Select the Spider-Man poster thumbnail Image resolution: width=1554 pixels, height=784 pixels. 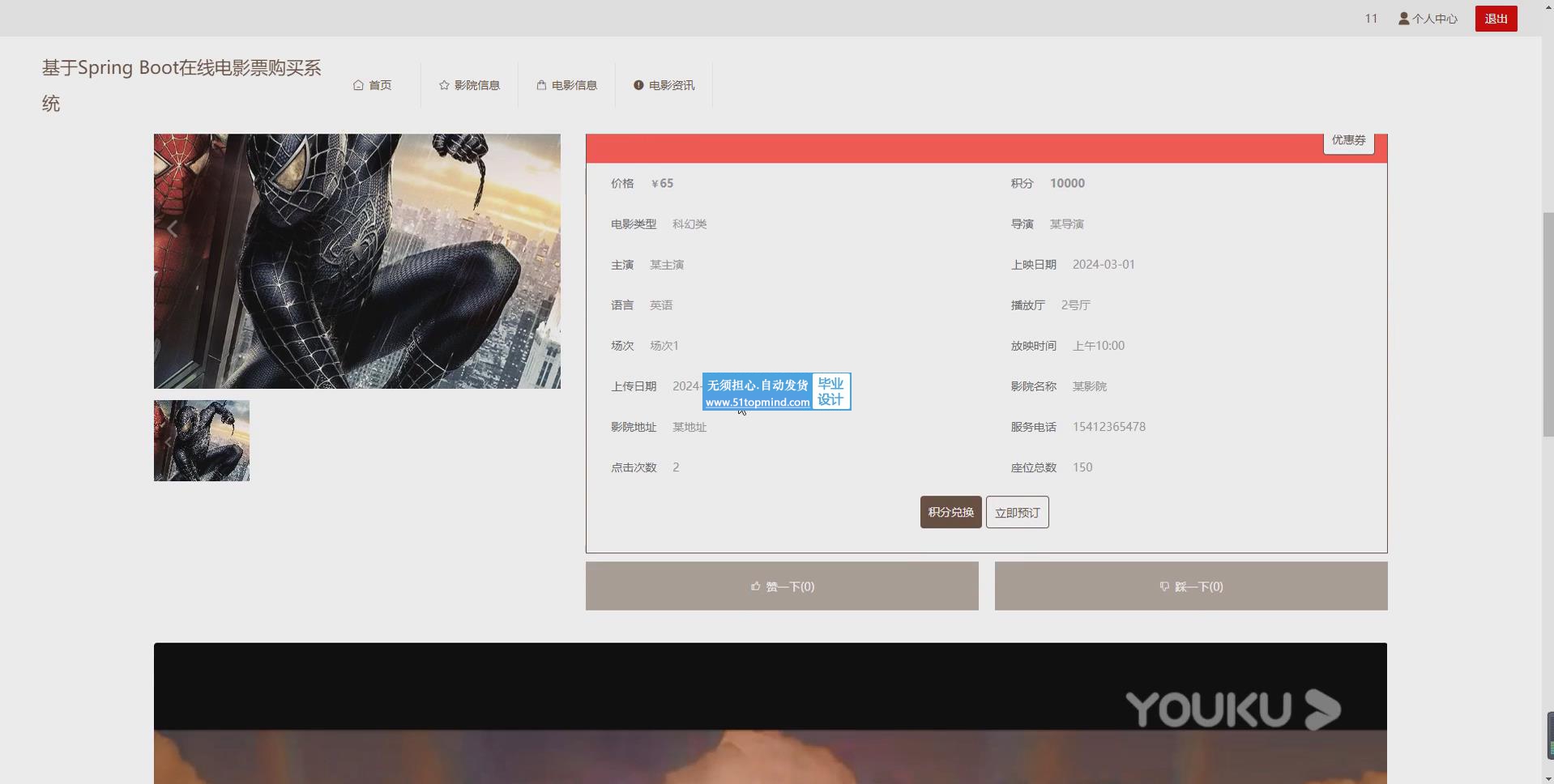[x=202, y=441]
